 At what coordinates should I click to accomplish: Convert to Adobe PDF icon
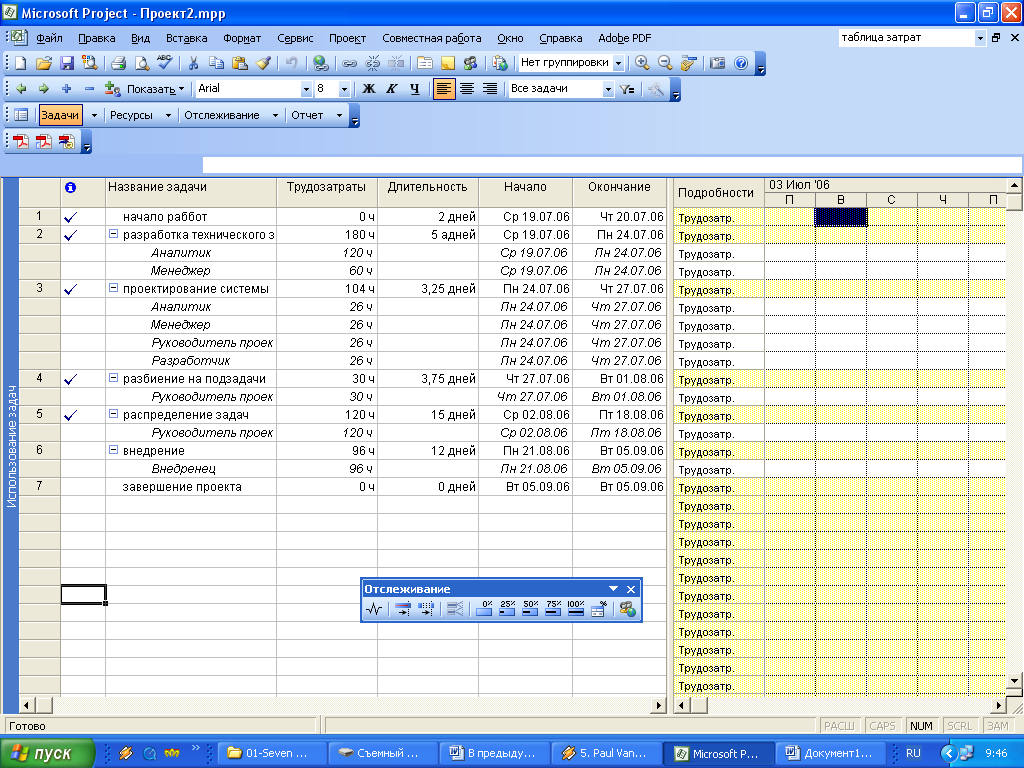coord(20,142)
